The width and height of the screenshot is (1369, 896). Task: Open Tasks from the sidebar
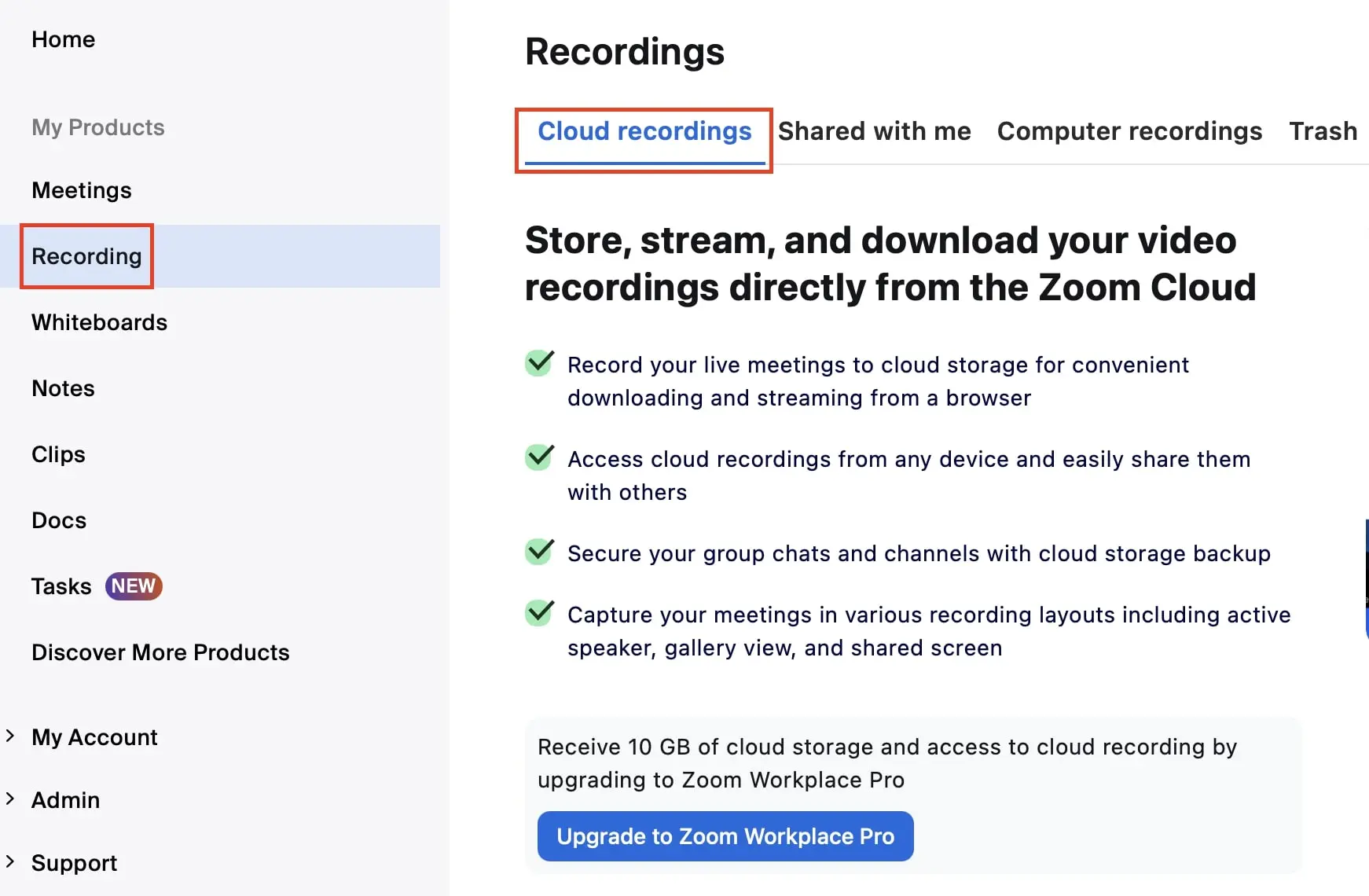pyautogui.click(x=61, y=586)
